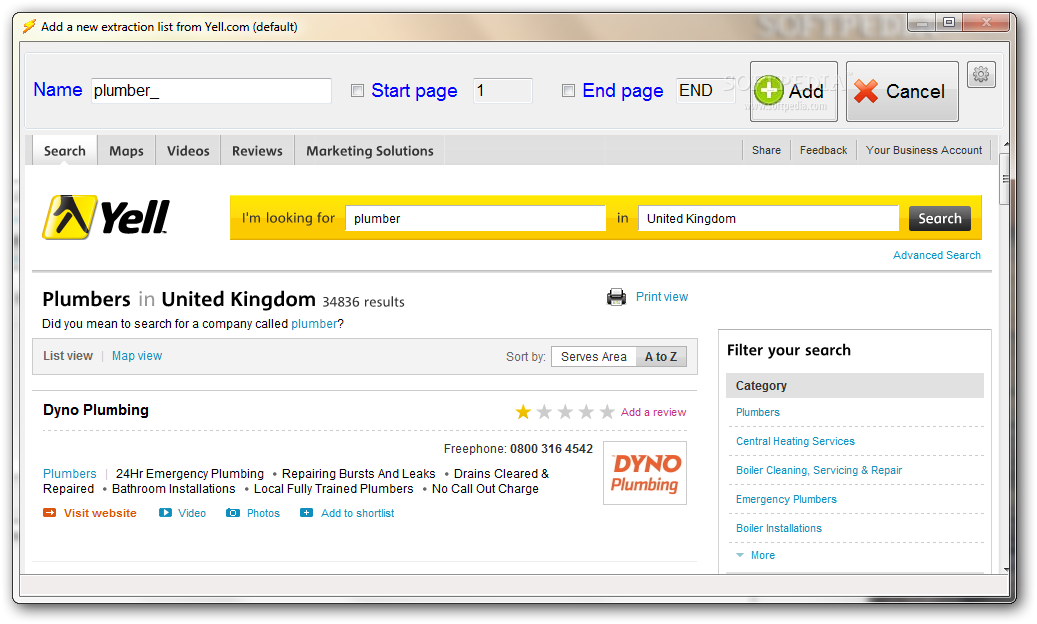Rate Dyno Plumbing with the third star
Image resolution: width=1037 pixels, height=624 pixels.
(x=565, y=412)
